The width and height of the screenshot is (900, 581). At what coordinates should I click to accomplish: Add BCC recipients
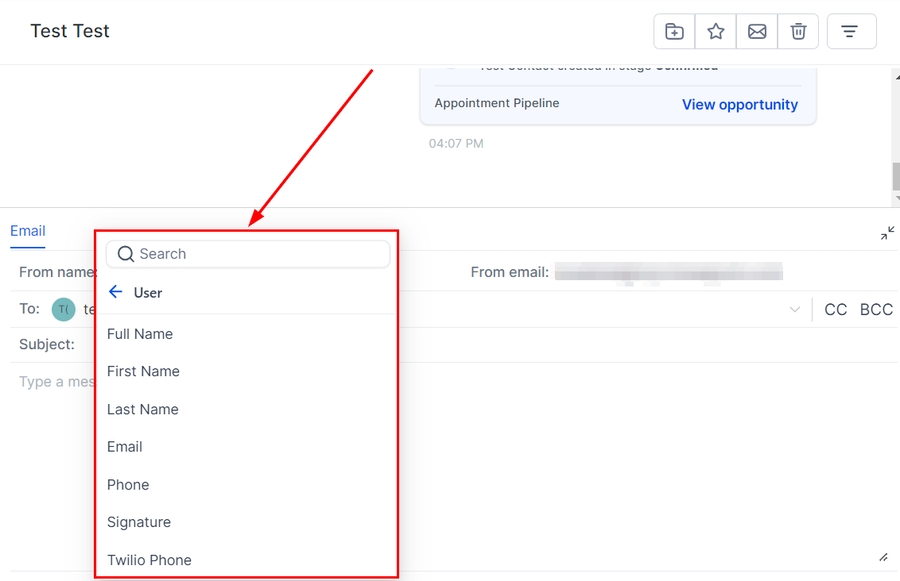point(876,310)
